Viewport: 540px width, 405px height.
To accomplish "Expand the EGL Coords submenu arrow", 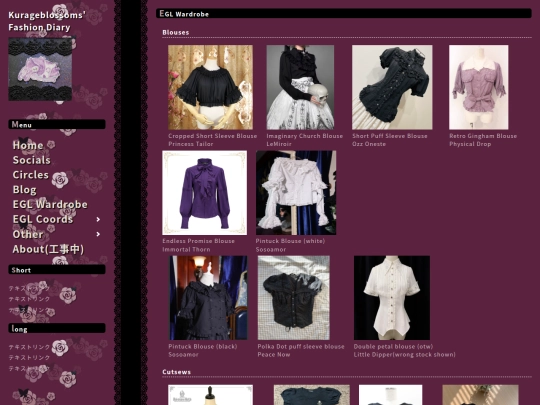I will [x=98, y=219].
